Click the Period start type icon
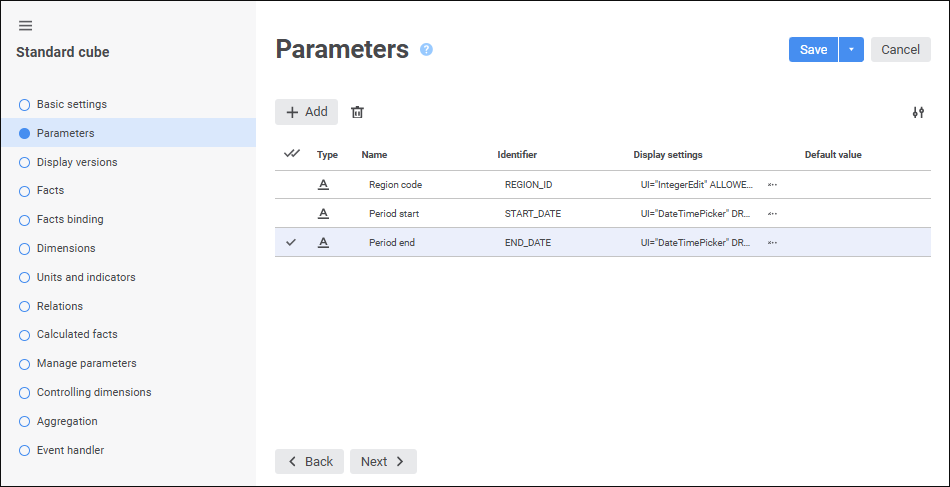950x487 pixels. (323, 213)
